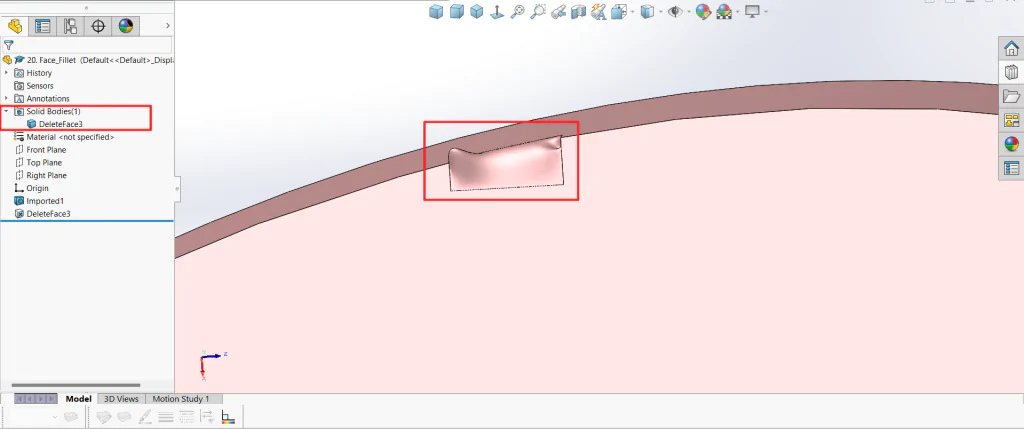Toggle Hide/Show Items eye icon

675,11
